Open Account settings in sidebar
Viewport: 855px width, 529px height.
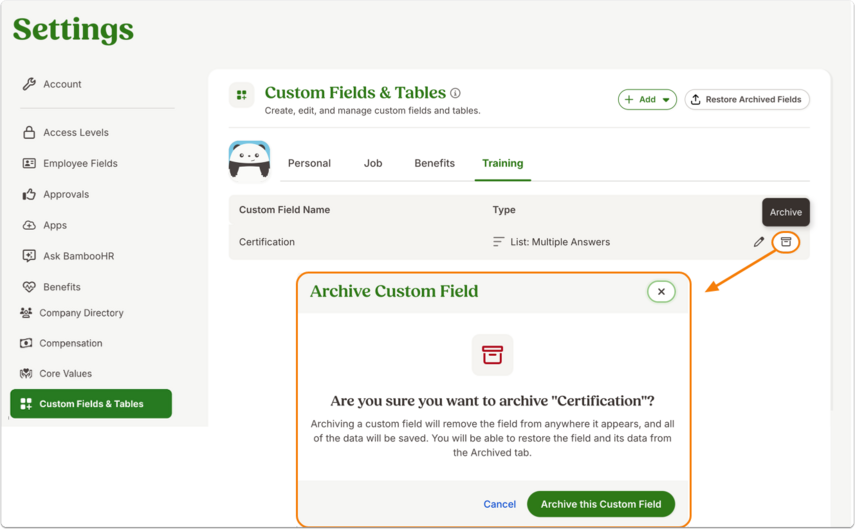(62, 84)
